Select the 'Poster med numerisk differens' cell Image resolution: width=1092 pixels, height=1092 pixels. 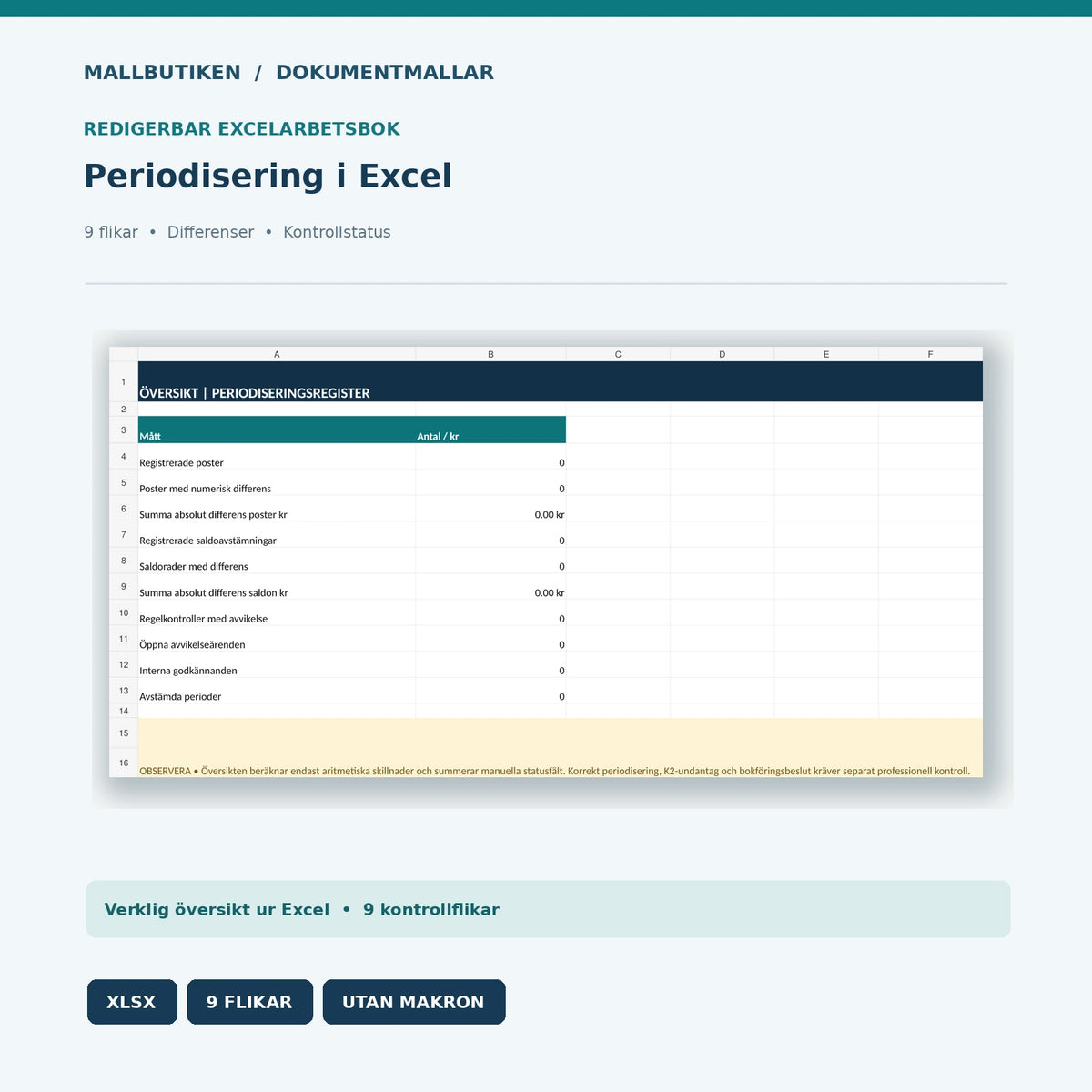coord(277,482)
